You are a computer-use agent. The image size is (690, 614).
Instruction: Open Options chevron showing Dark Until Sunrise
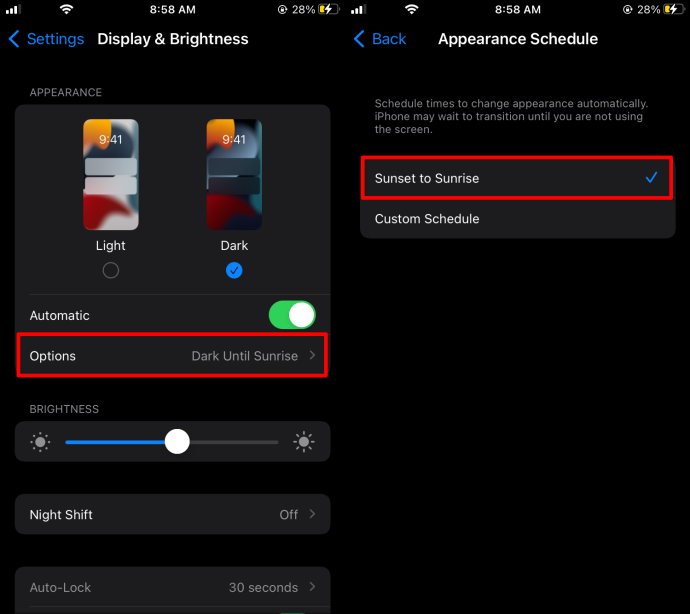click(x=312, y=355)
